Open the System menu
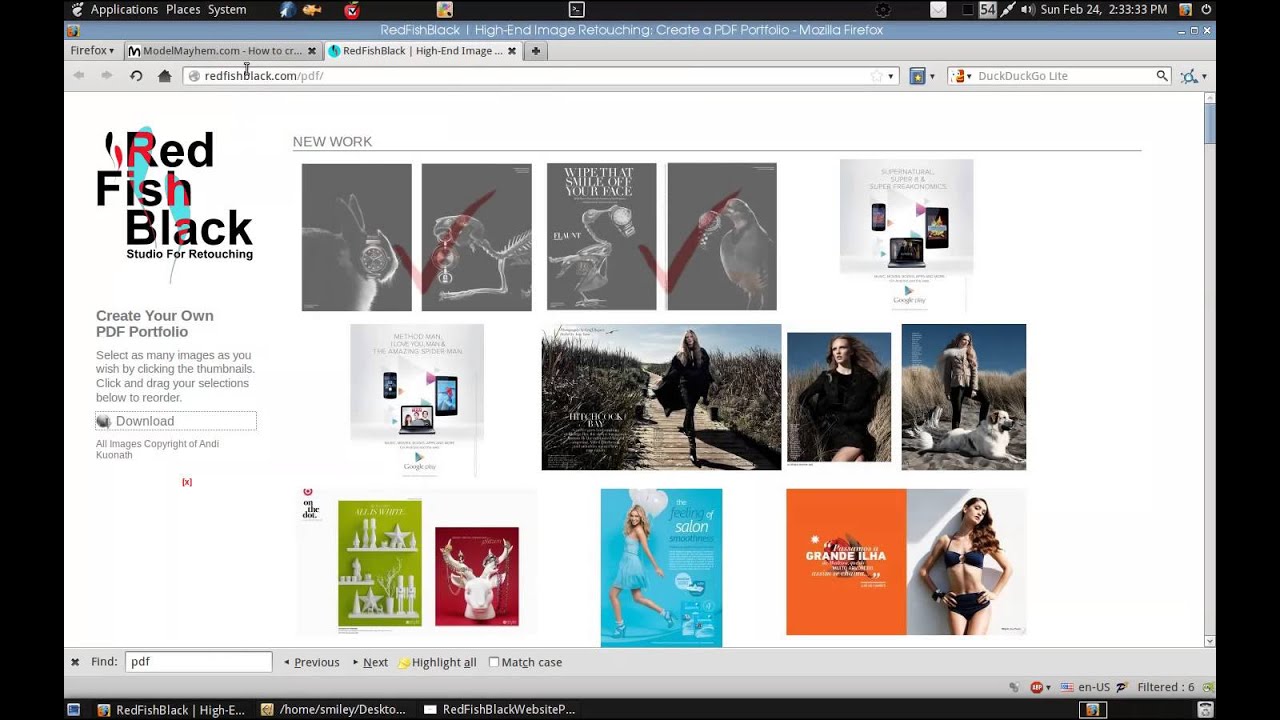This screenshot has width=1280, height=720. click(227, 10)
